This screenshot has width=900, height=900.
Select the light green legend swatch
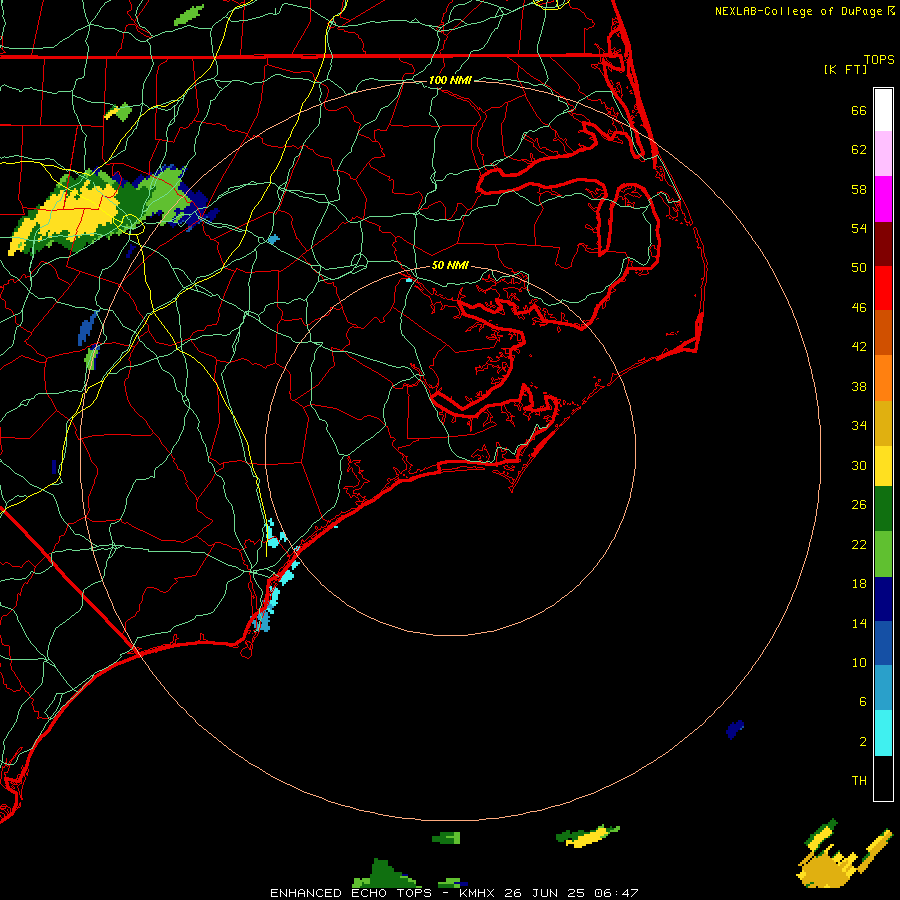point(883,554)
